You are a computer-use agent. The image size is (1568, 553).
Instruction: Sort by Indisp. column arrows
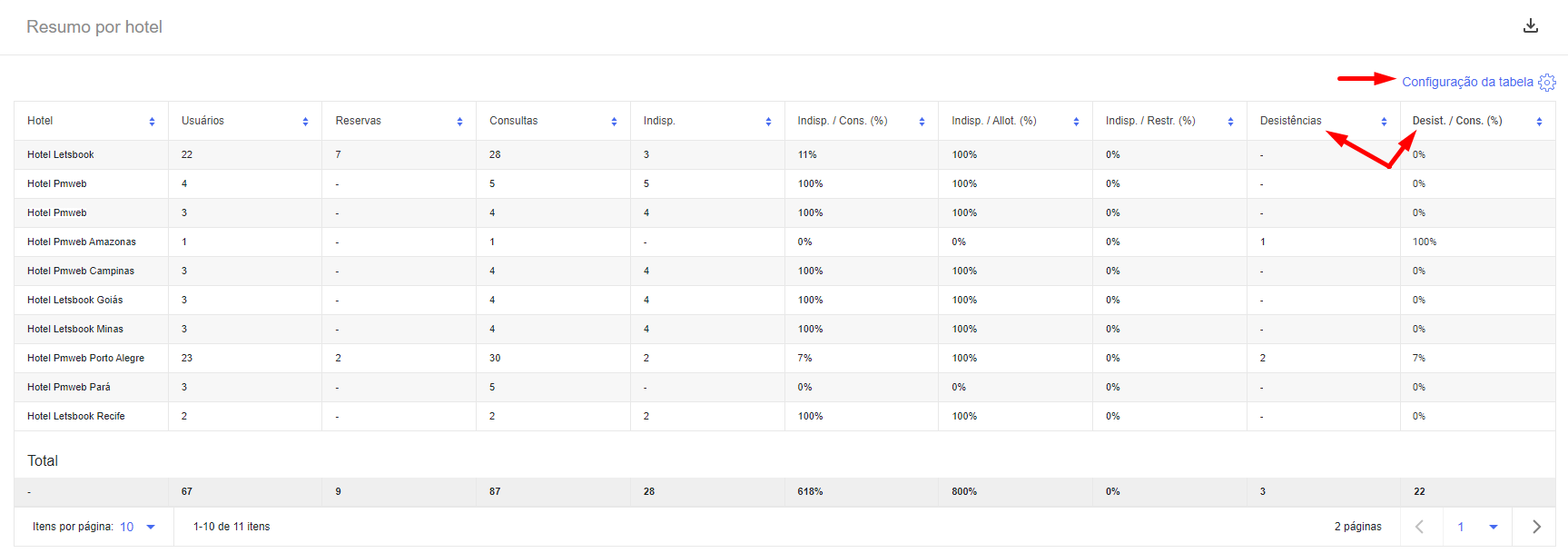click(768, 122)
